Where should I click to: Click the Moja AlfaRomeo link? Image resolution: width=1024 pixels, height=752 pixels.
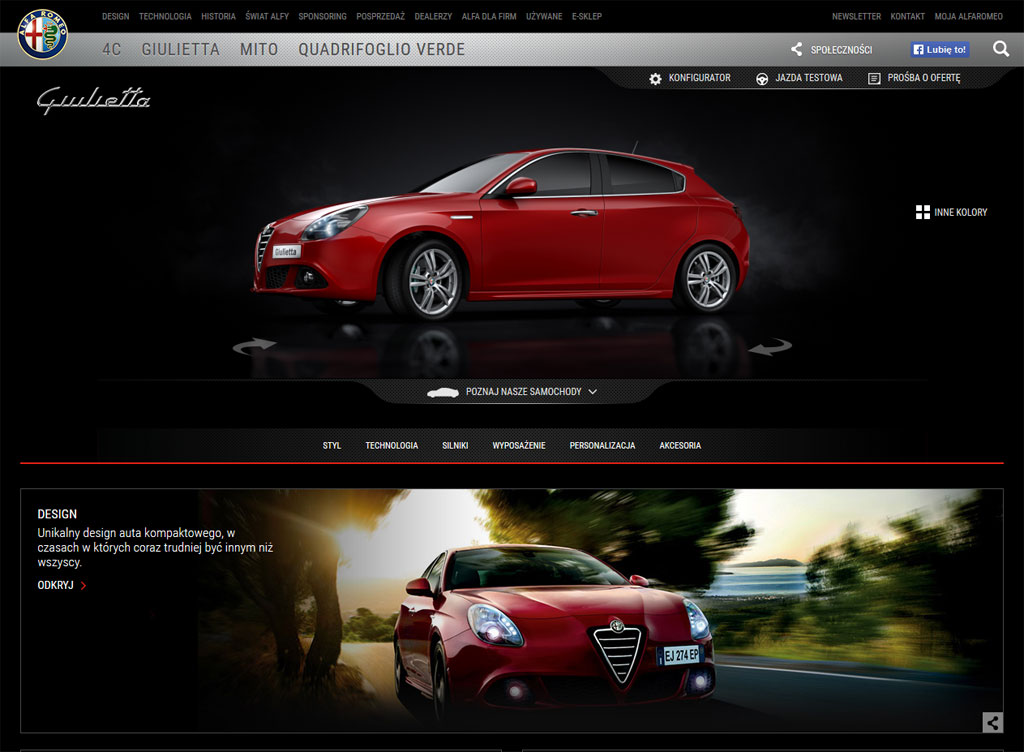968,16
